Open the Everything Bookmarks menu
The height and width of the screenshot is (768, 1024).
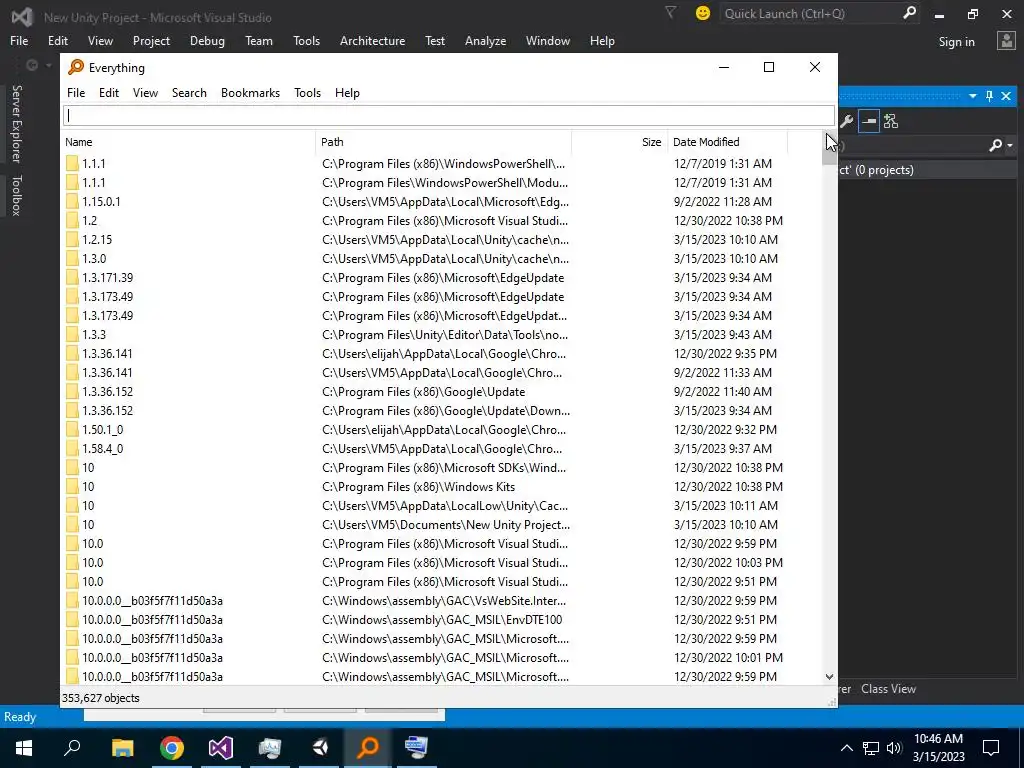[250, 93]
